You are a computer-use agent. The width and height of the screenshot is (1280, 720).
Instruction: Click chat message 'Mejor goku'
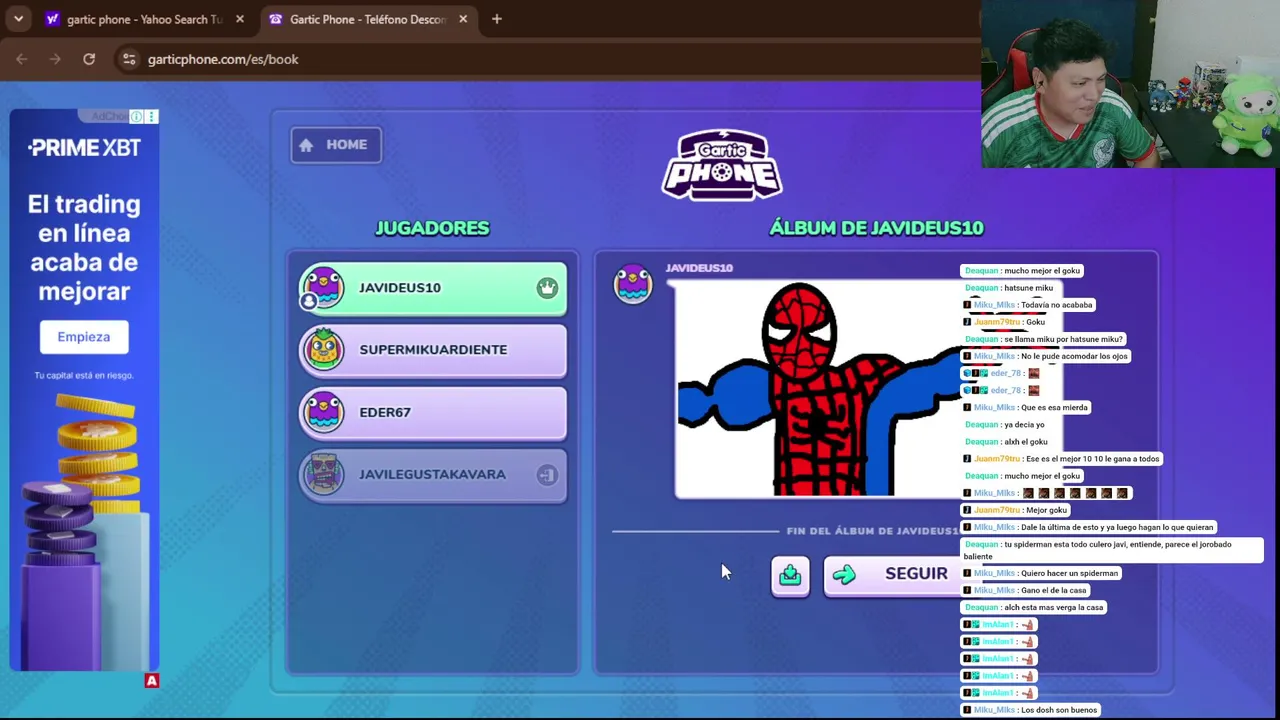point(1048,510)
